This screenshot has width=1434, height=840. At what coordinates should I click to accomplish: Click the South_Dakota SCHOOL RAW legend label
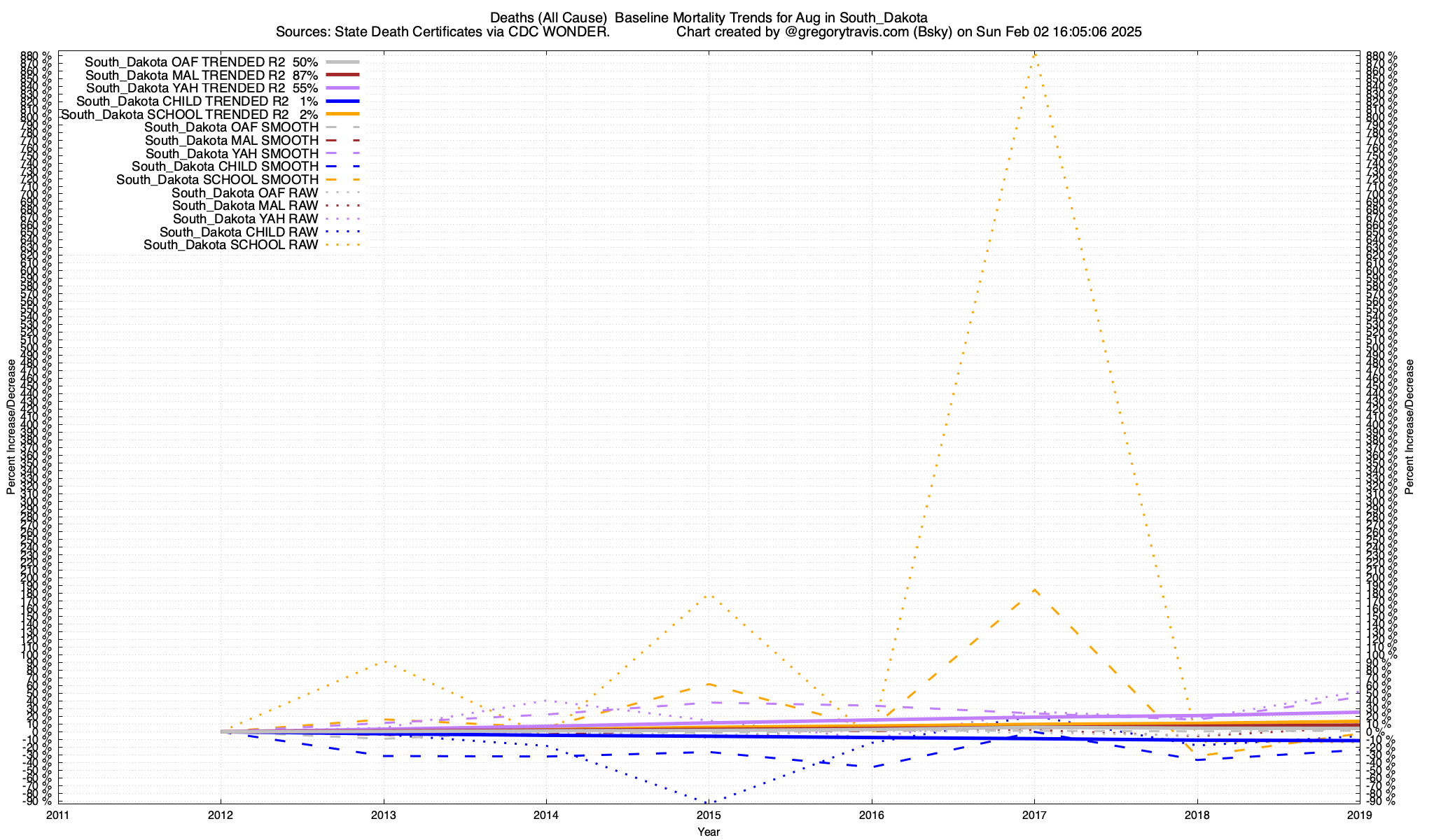point(230,245)
